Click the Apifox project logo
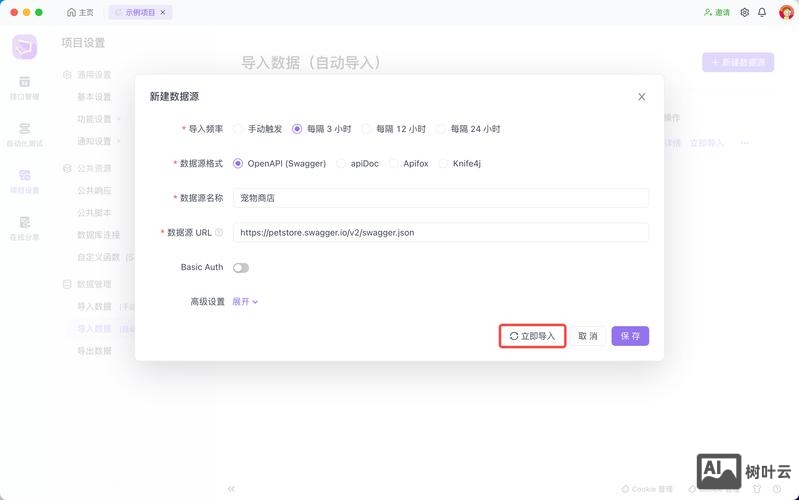This screenshot has width=799, height=500. point(24,47)
